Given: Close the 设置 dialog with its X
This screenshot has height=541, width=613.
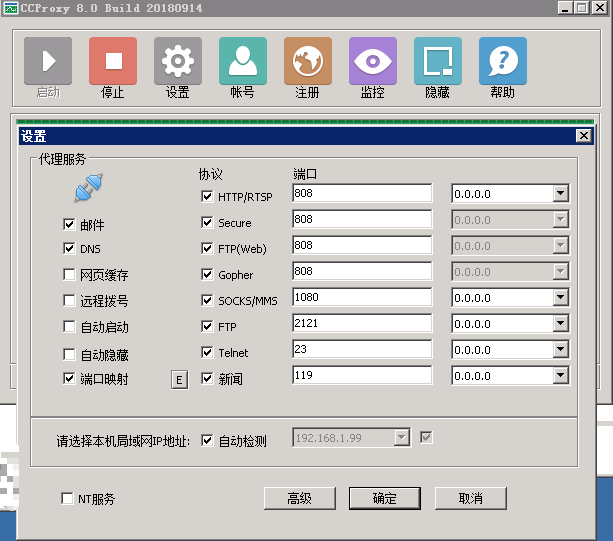Looking at the screenshot, I should (584, 136).
